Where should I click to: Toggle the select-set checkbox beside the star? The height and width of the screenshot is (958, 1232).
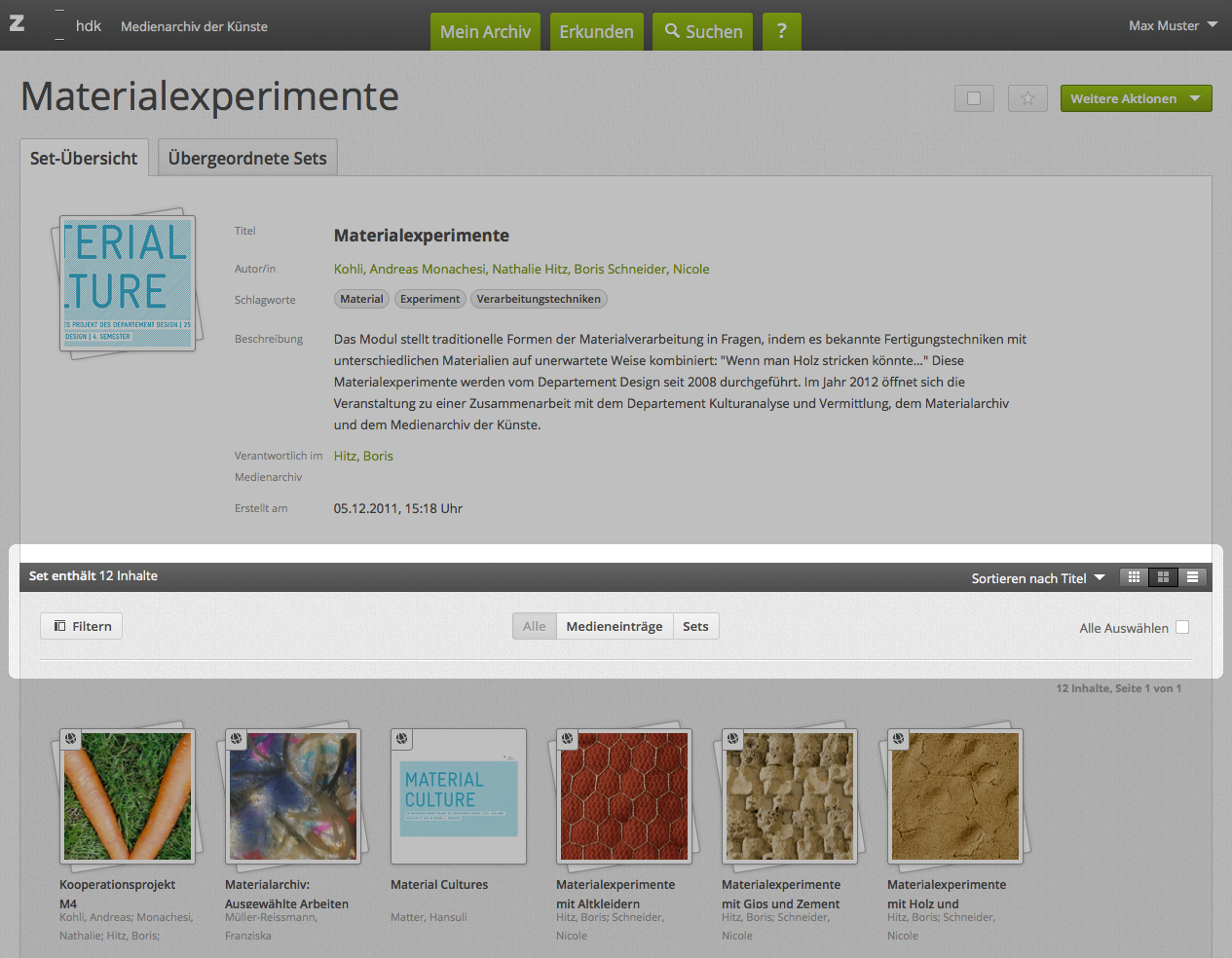(x=974, y=98)
